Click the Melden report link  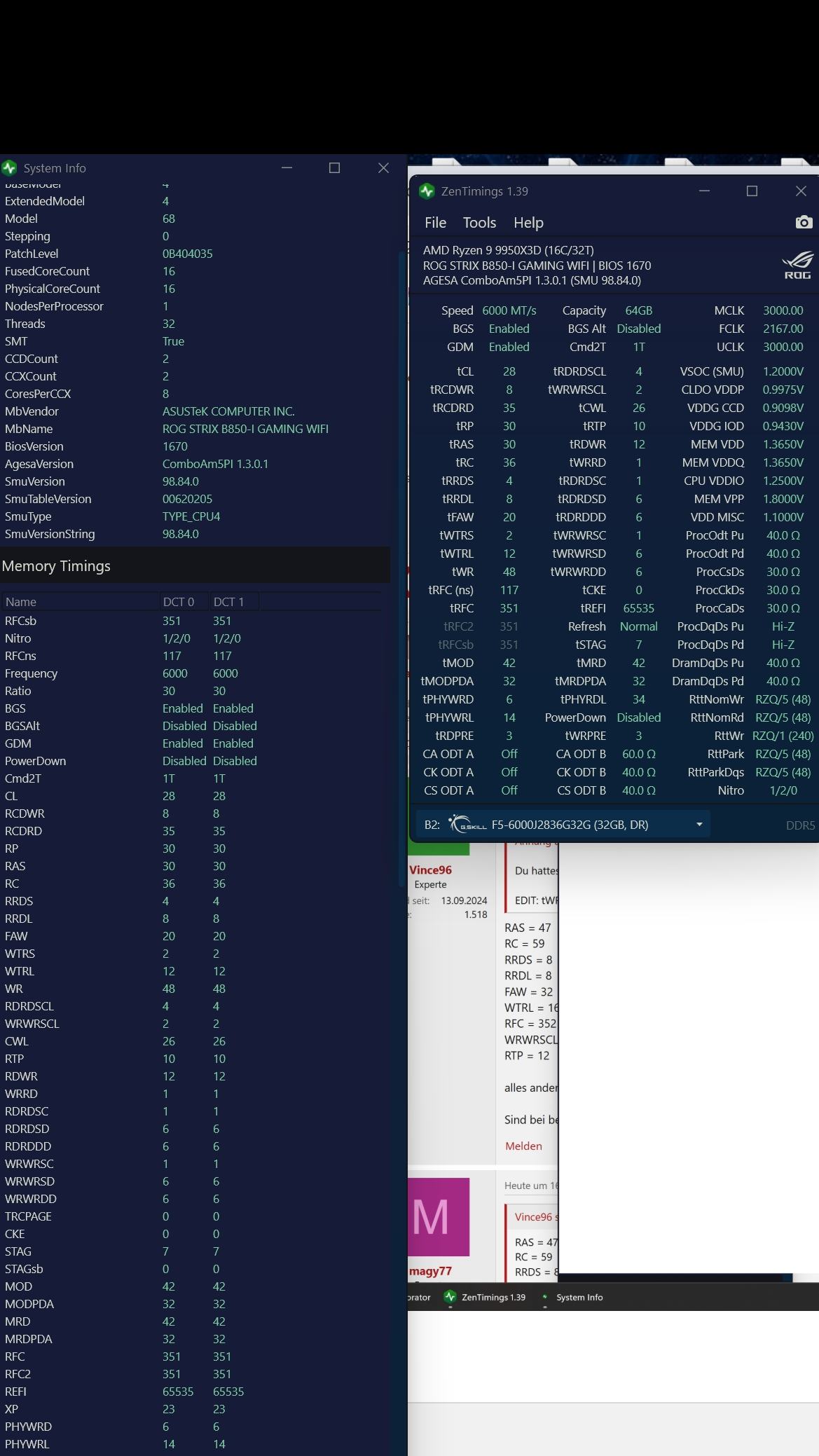[x=523, y=1146]
